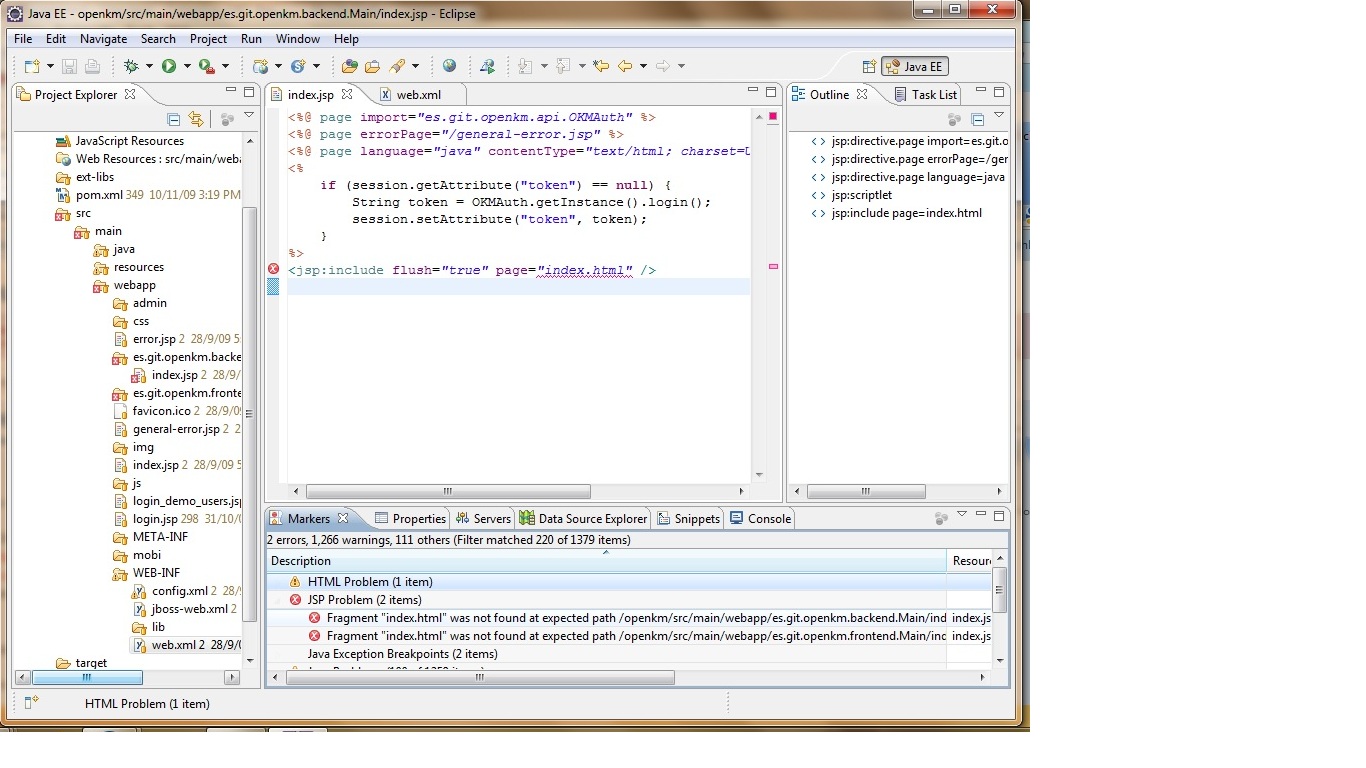Open the Properties tab
This screenshot has width=1366, height=768.
[410, 518]
